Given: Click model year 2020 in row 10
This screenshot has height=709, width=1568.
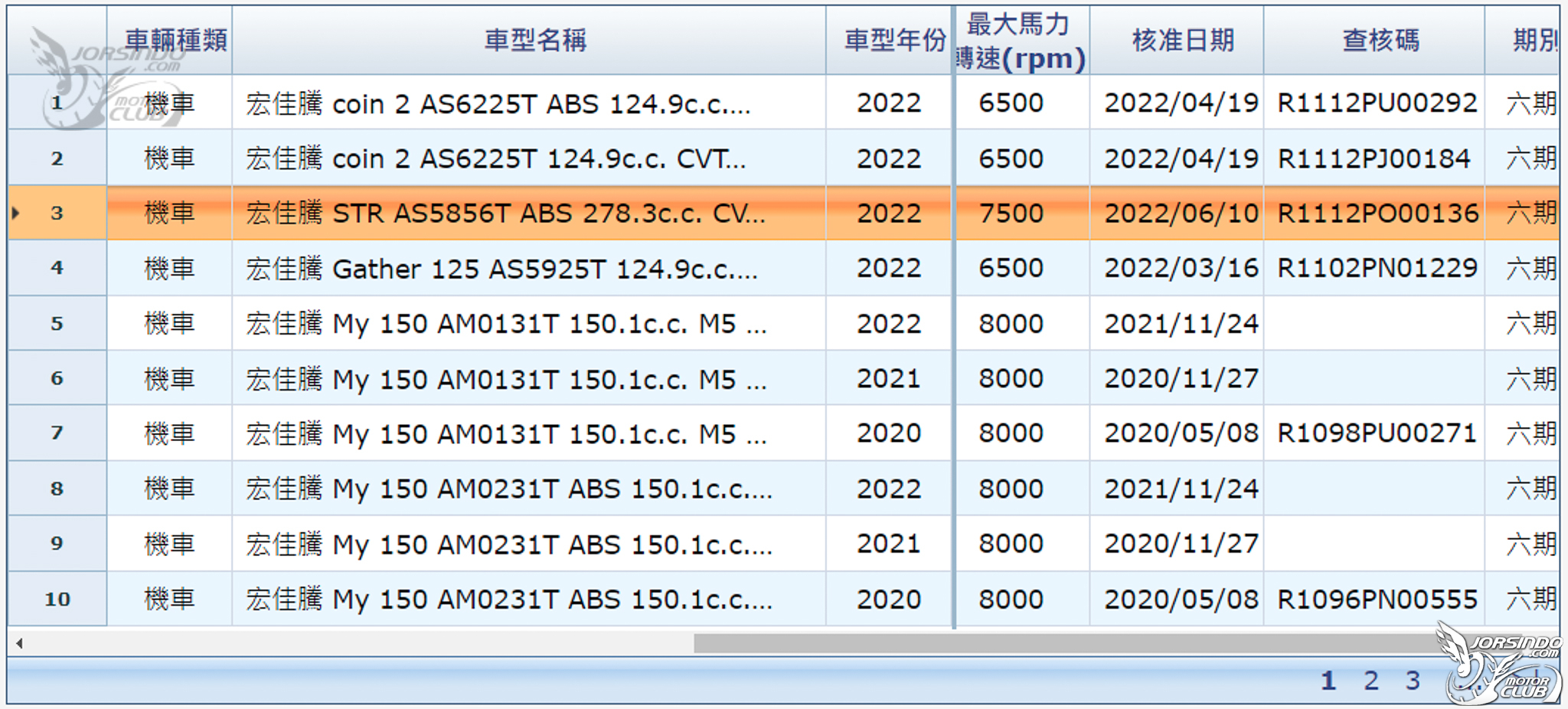Looking at the screenshot, I should click(888, 600).
